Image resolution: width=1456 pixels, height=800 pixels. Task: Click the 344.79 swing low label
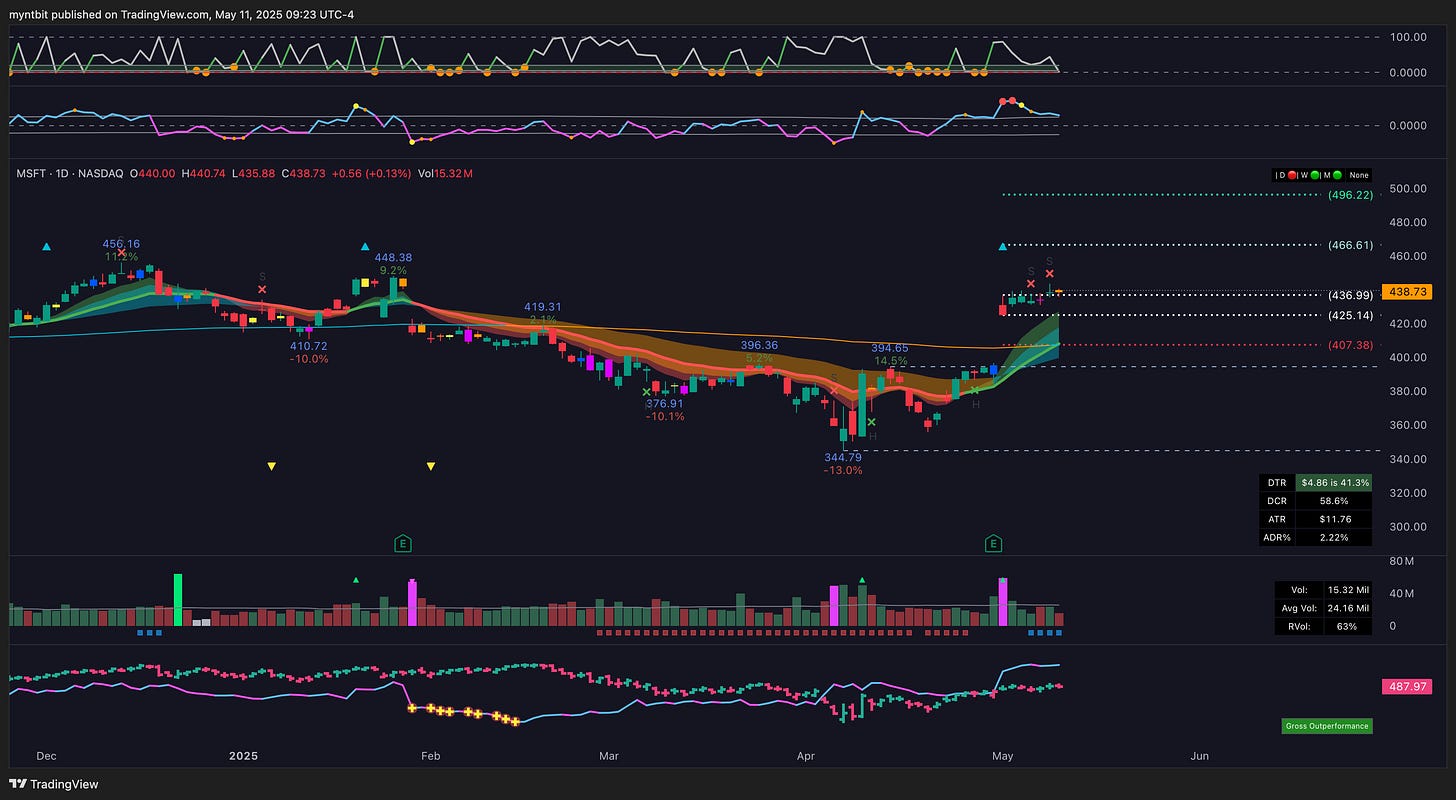point(843,457)
